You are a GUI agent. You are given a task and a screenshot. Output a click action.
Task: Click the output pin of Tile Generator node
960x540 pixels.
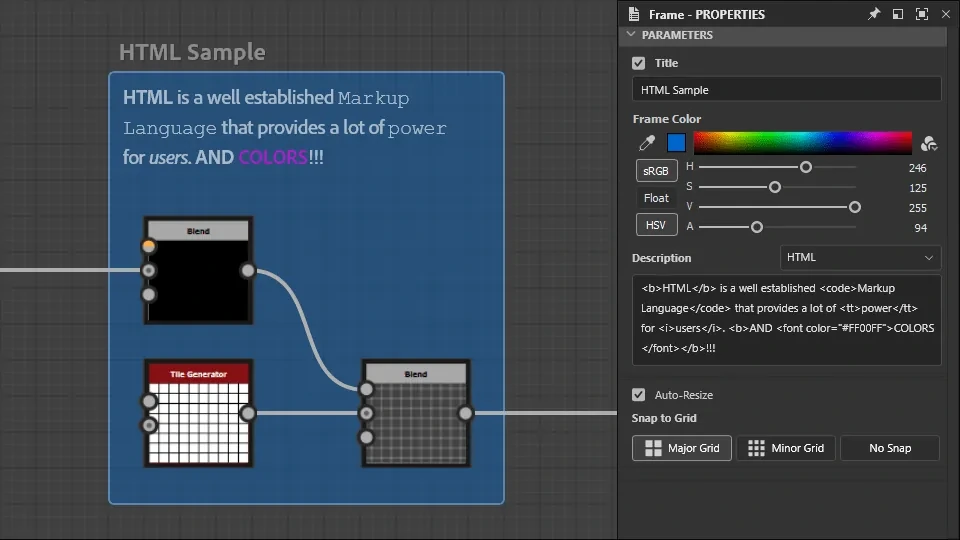click(x=247, y=413)
